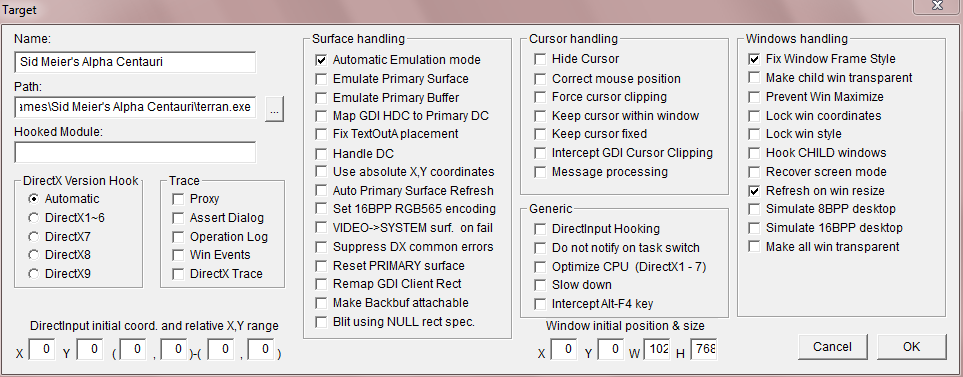Enable the Proxy trace checkbox
The image size is (963, 377).
click(x=178, y=199)
